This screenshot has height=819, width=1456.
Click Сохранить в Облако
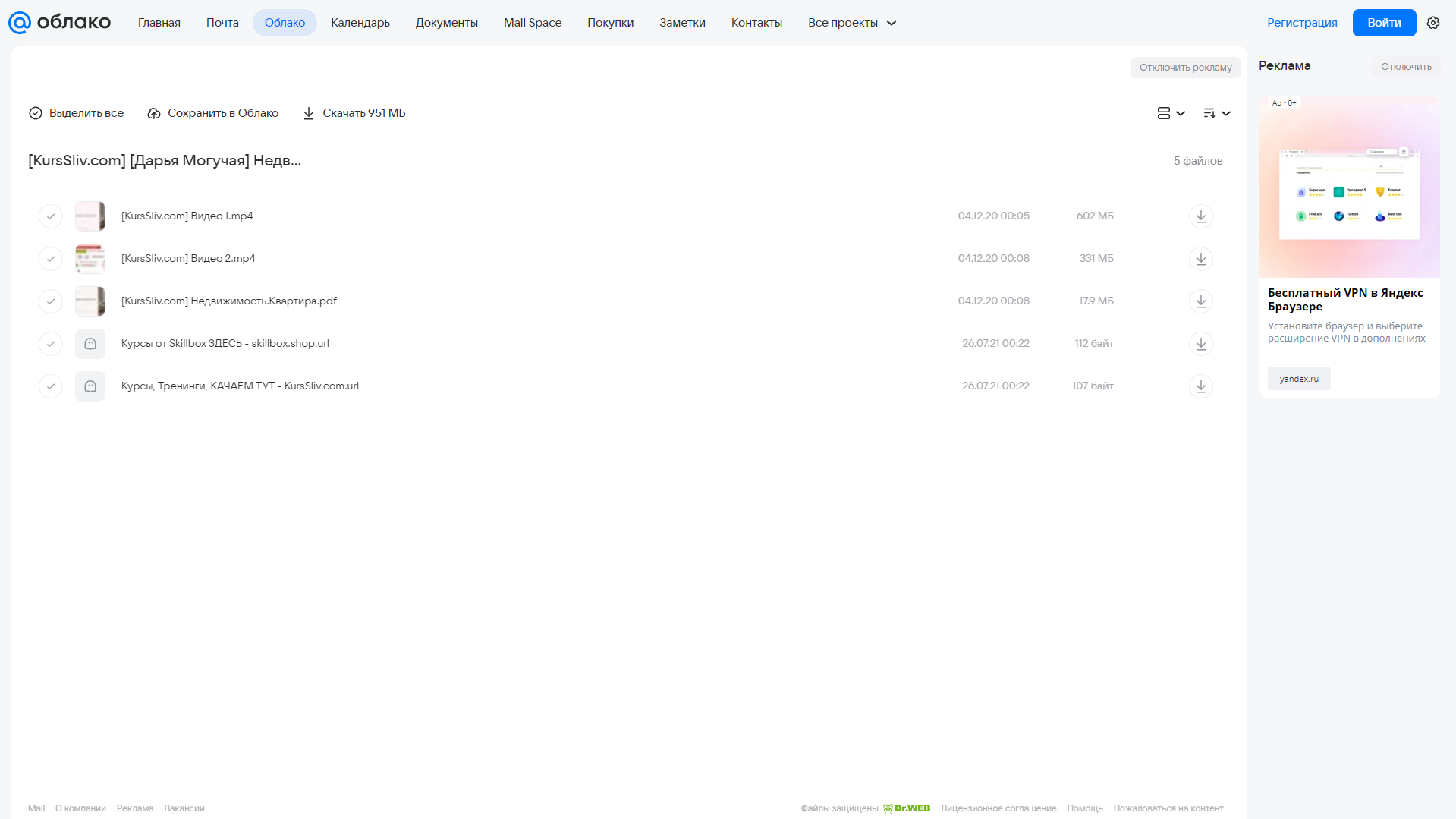tap(213, 113)
